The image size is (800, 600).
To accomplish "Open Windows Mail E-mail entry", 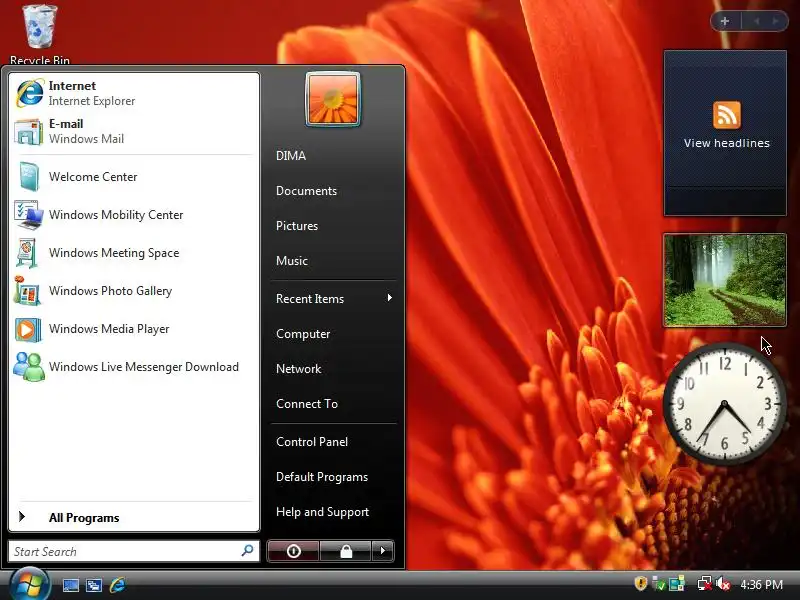I will (x=134, y=131).
